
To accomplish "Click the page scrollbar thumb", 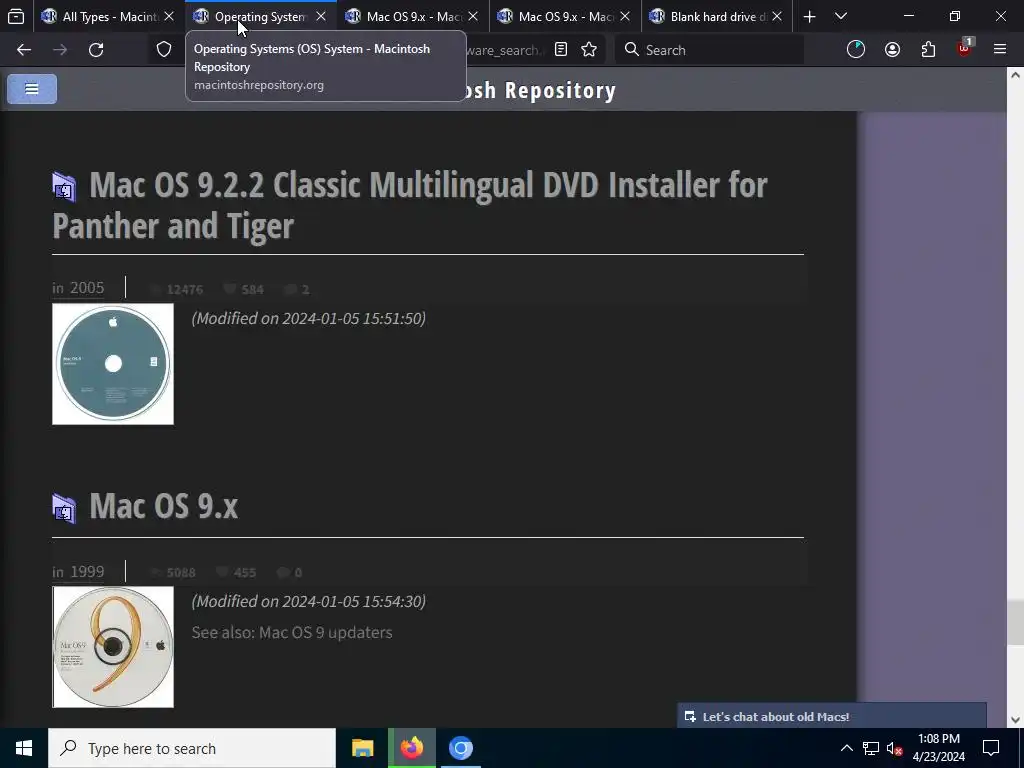I will pos(1015,622).
